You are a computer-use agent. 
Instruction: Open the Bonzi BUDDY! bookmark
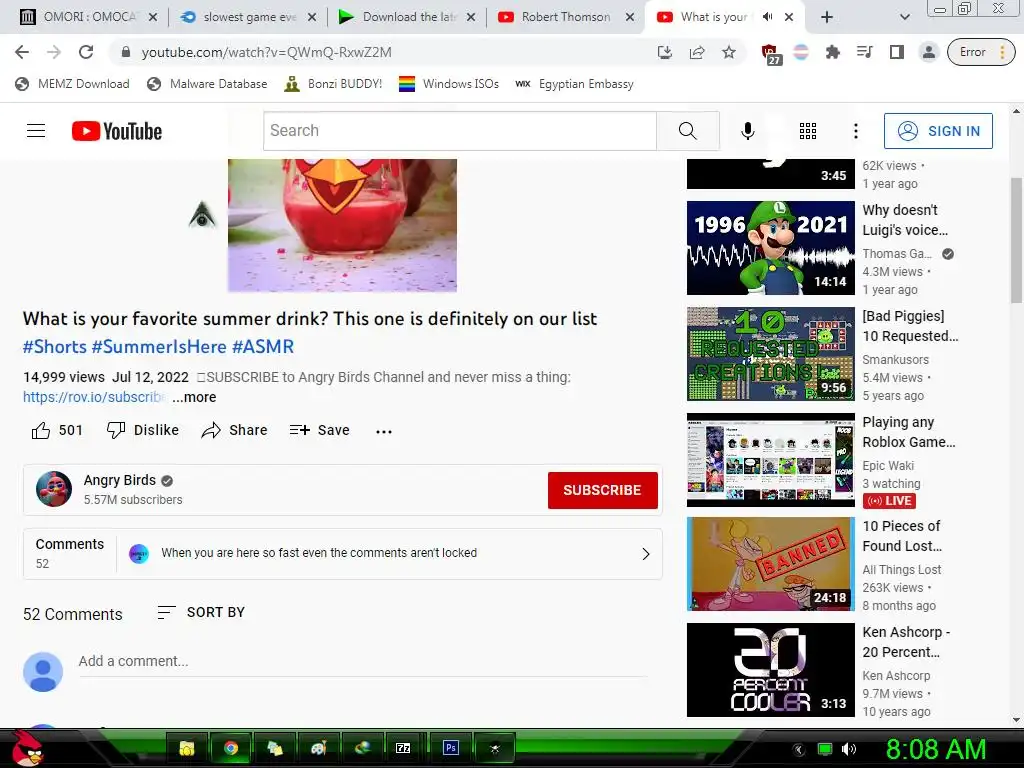[x=333, y=84]
